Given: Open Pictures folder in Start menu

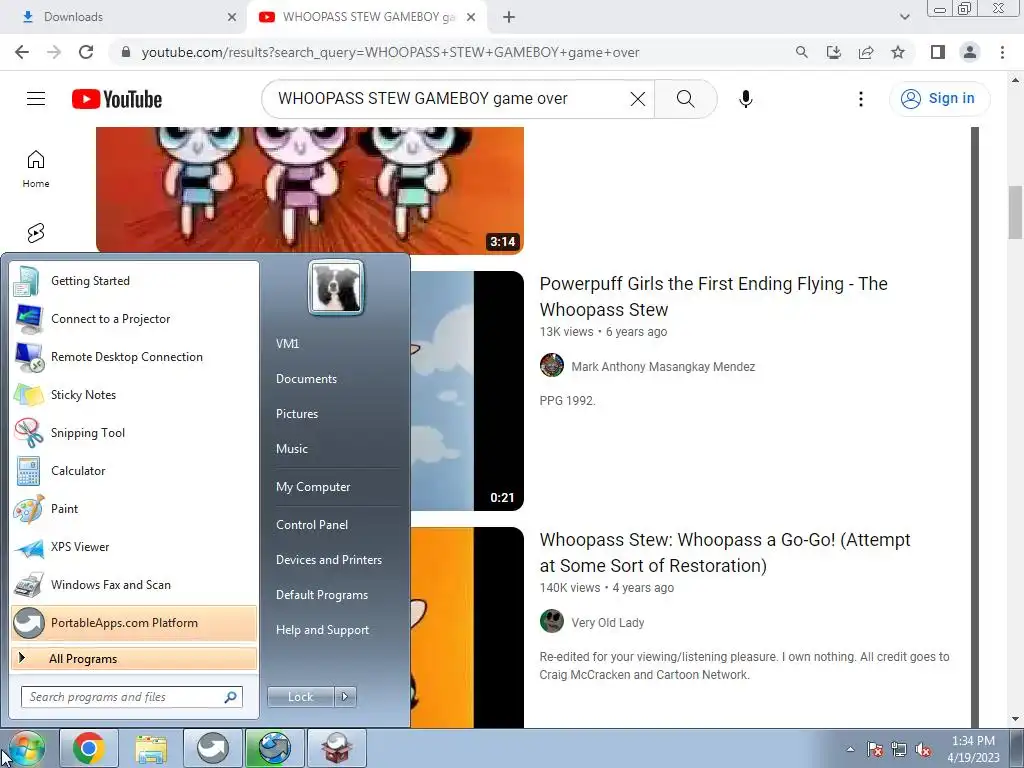Looking at the screenshot, I should (x=297, y=413).
